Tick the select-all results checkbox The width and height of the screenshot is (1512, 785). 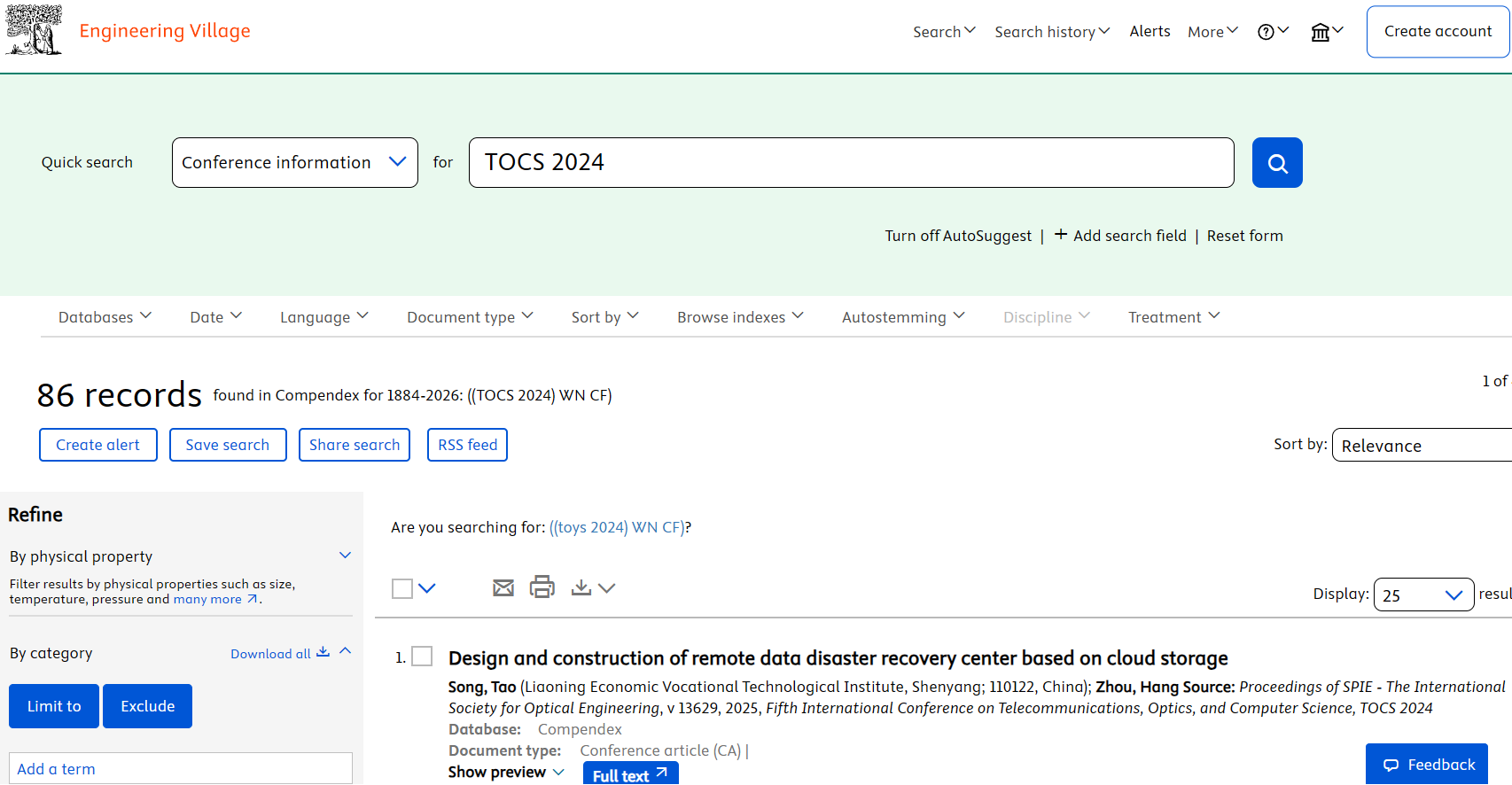click(402, 588)
